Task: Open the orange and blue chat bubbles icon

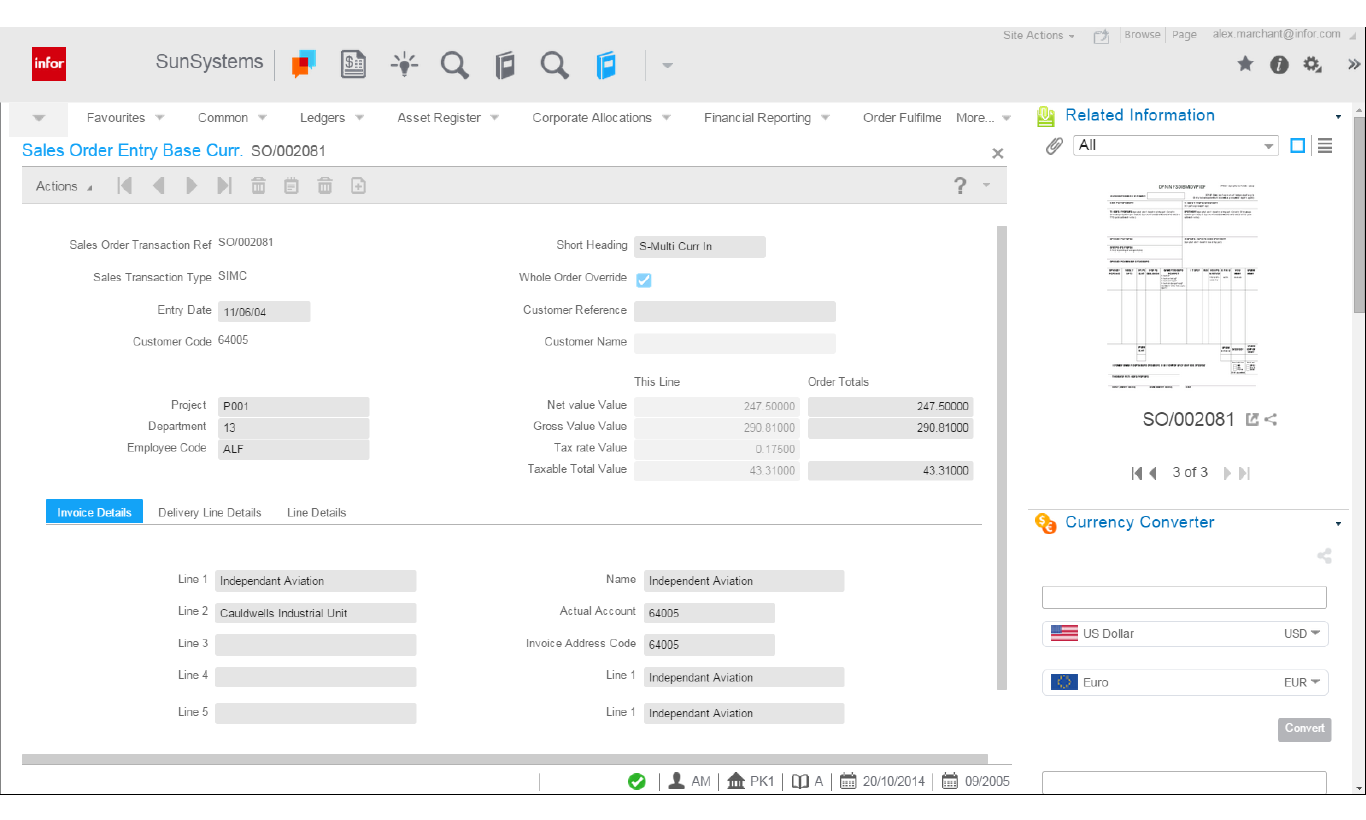Action: coord(303,65)
